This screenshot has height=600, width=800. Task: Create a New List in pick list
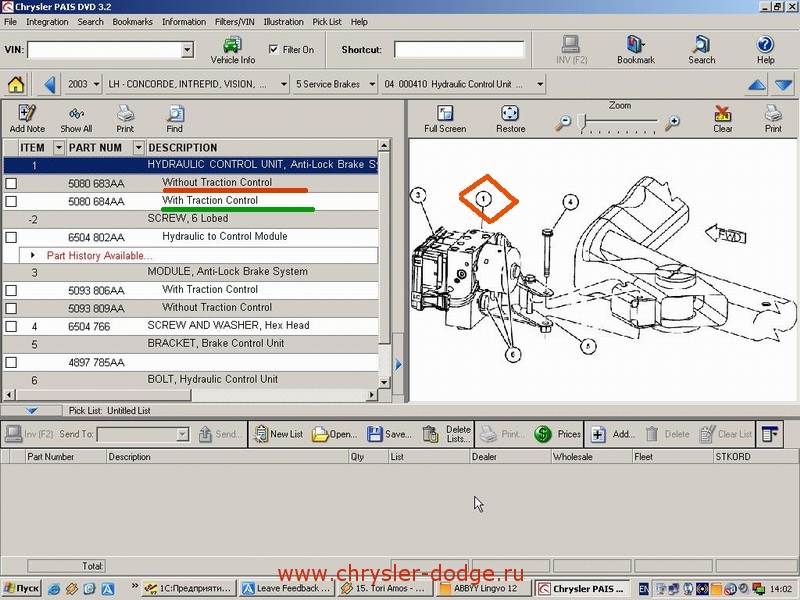click(x=279, y=434)
